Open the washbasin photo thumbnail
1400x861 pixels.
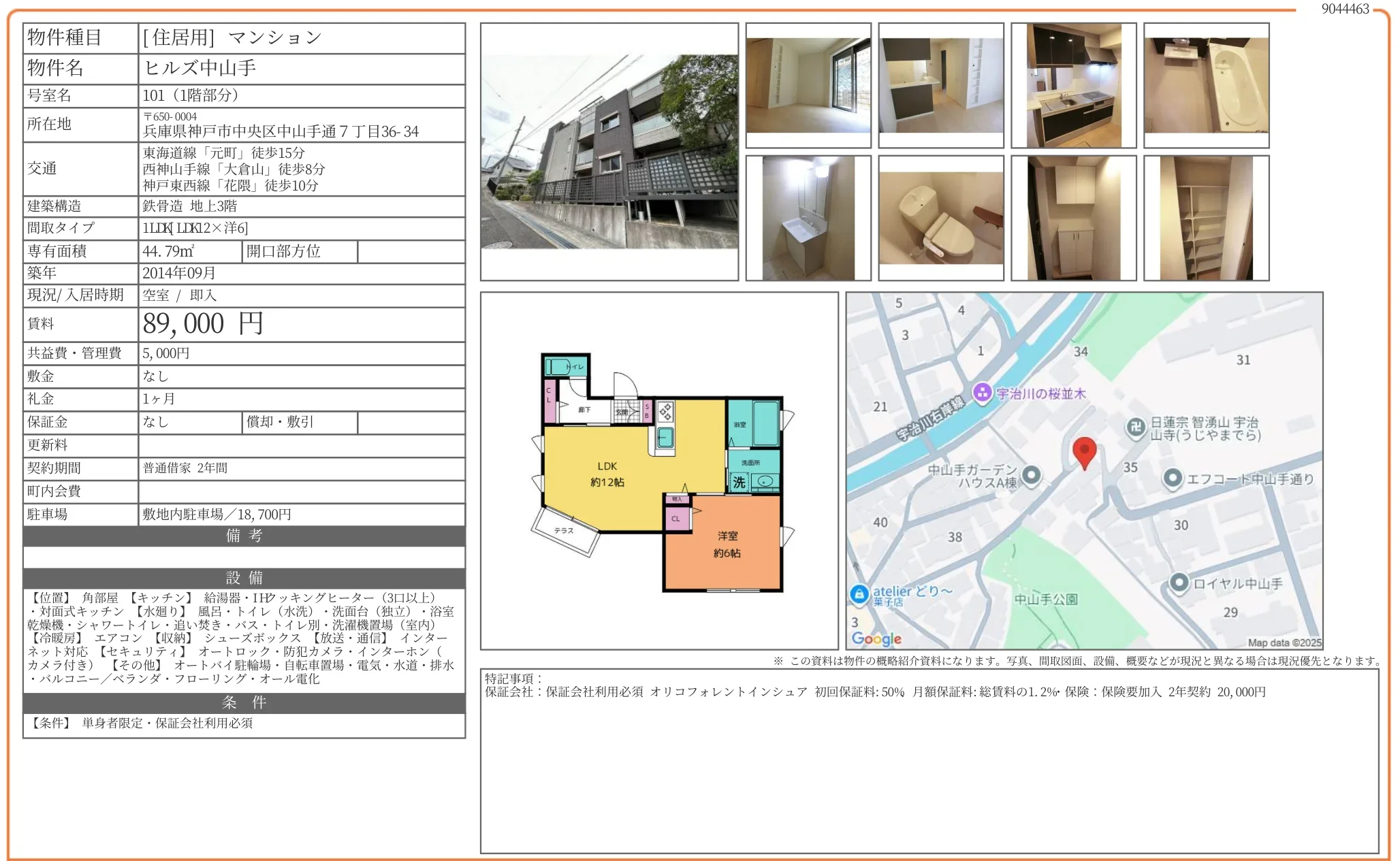808,218
